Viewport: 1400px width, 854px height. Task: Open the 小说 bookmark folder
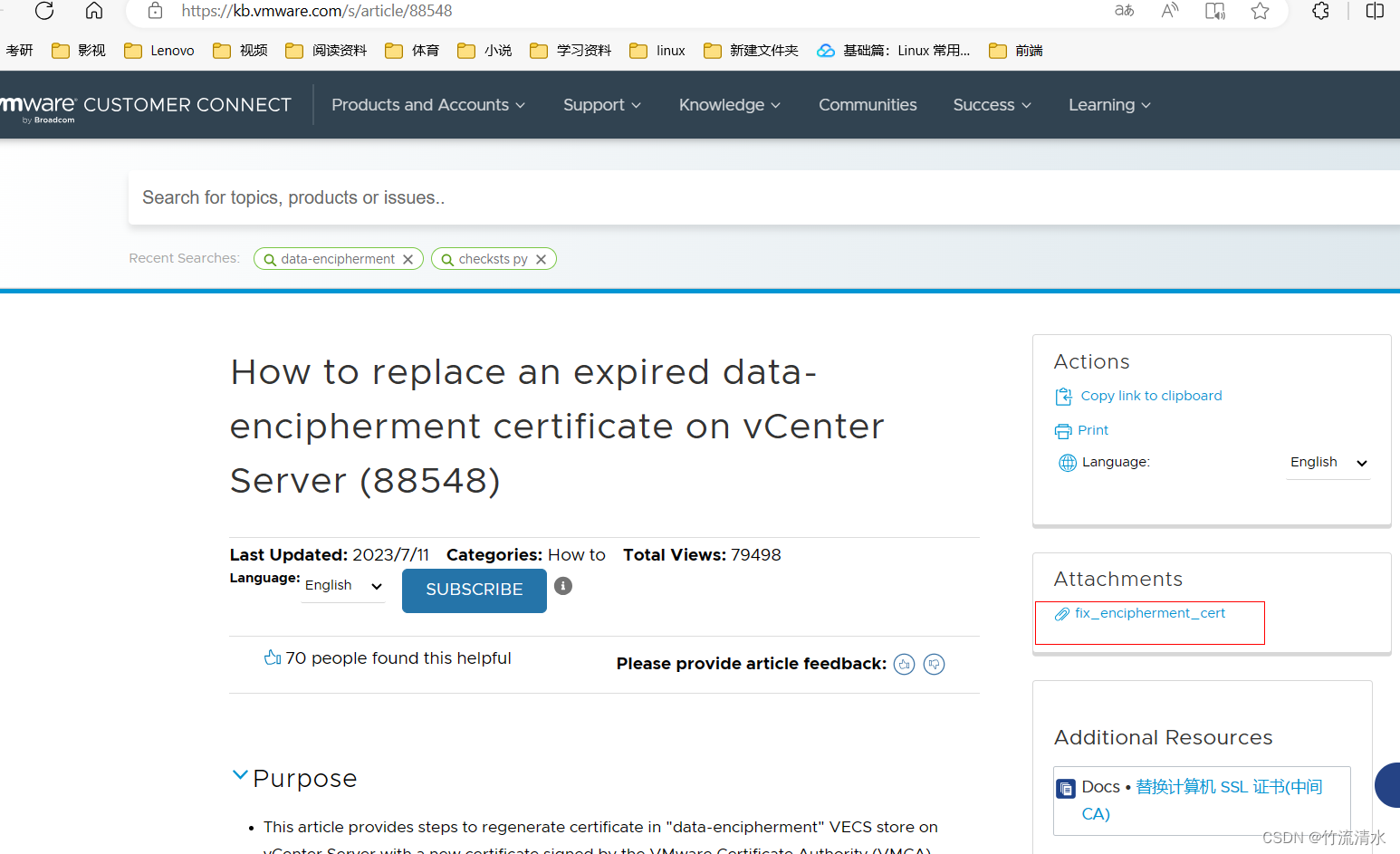(x=484, y=51)
